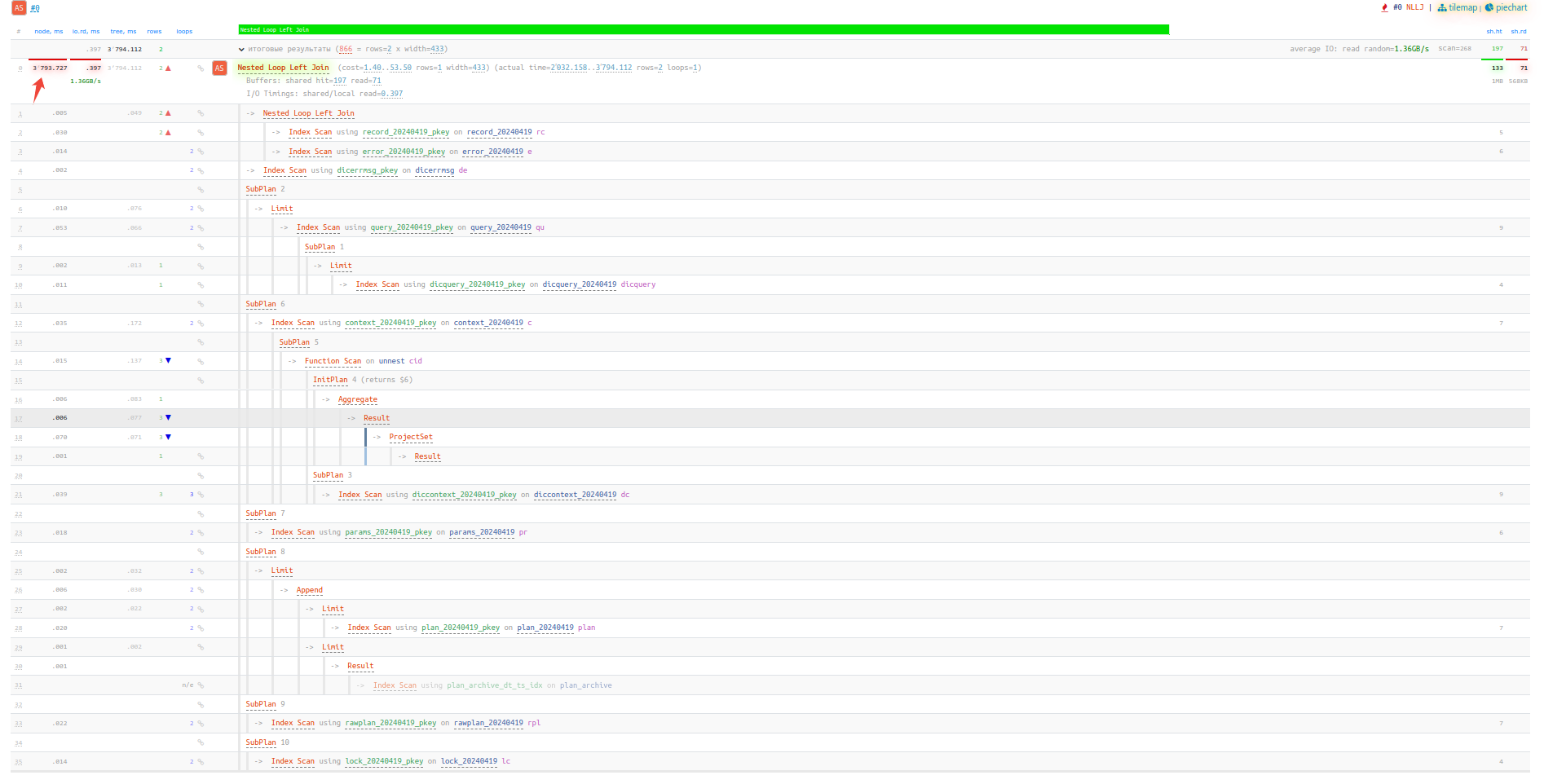Click link icon in dicquery_20240419 Index Scan row
1544x784 pixels.
coord(201,285)
